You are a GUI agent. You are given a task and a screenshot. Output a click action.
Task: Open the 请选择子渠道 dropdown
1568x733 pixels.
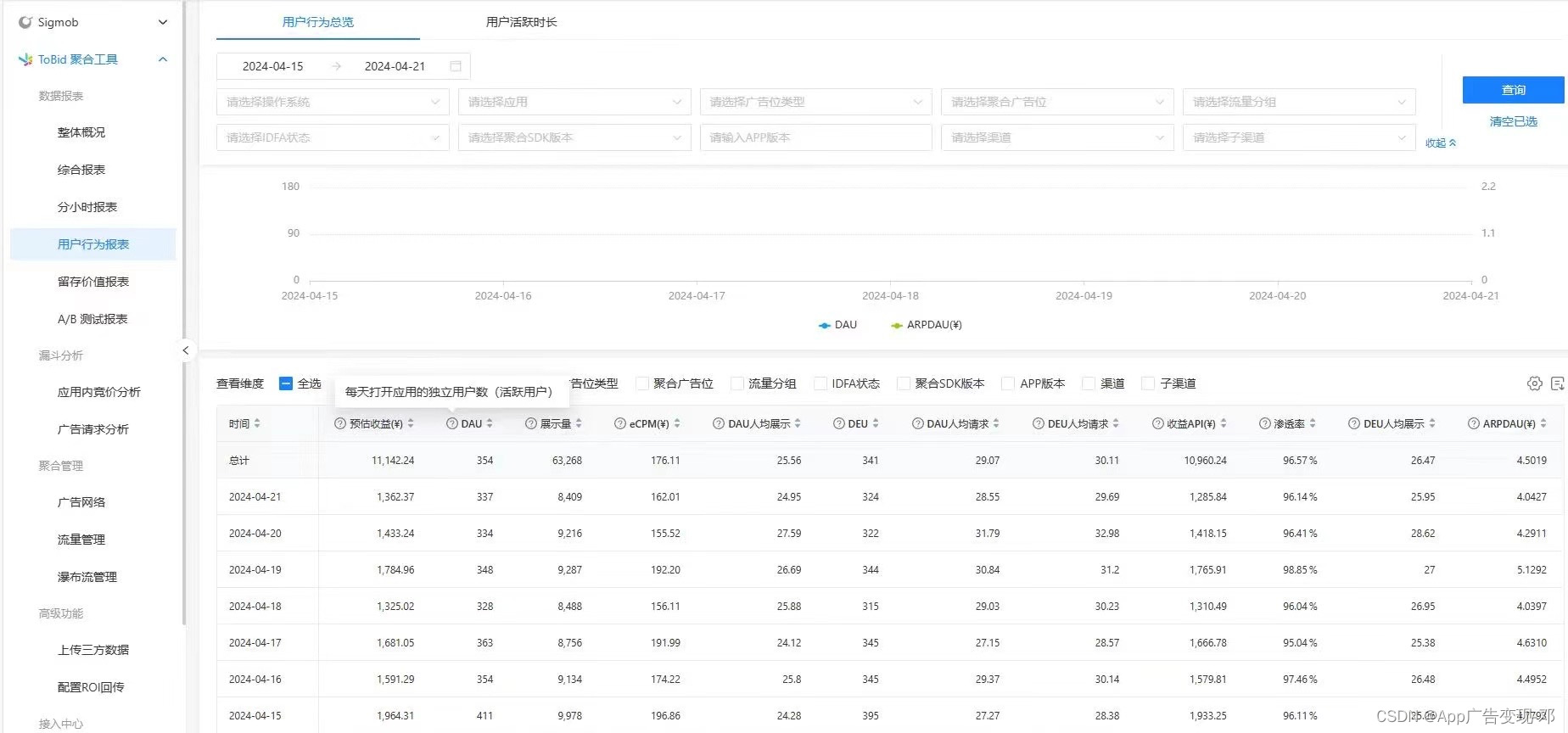coord(1299,137)
